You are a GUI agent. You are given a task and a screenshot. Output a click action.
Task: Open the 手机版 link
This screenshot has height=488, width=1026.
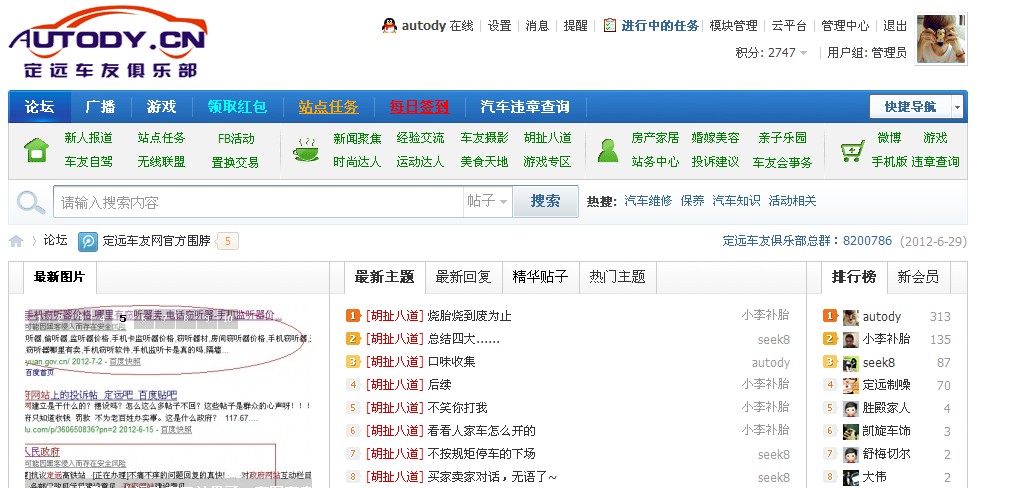[x=889, y=162]
